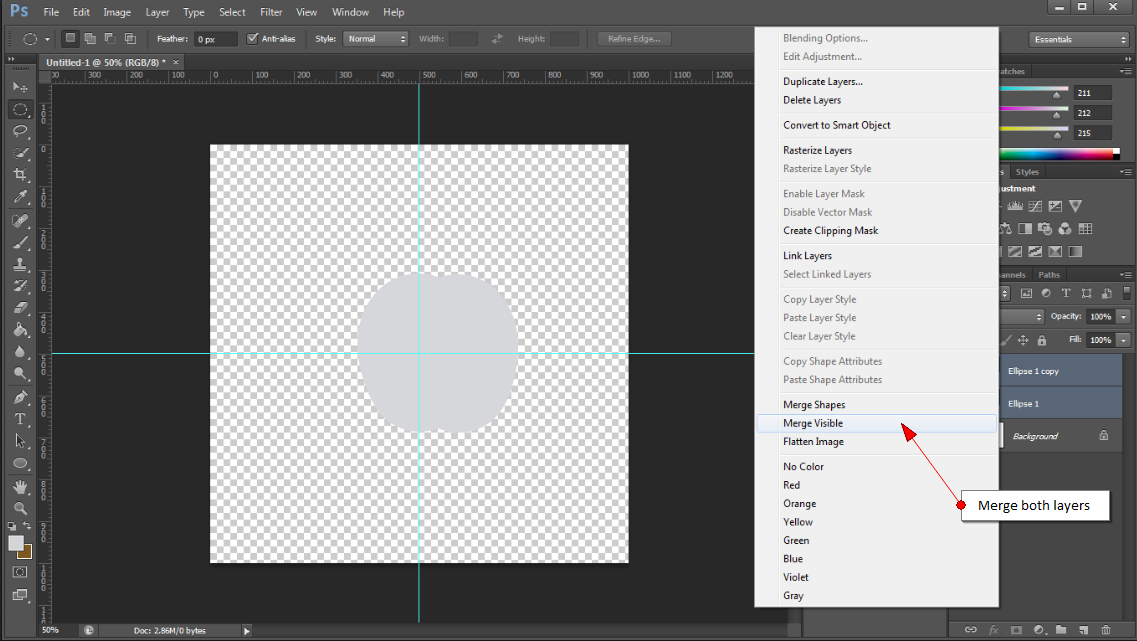Select the Crop tool
1137x641 pixels.
(20, 174)
